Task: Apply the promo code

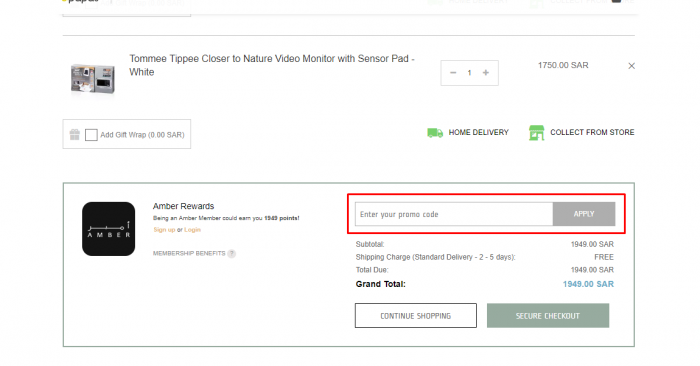Action: 584,214
